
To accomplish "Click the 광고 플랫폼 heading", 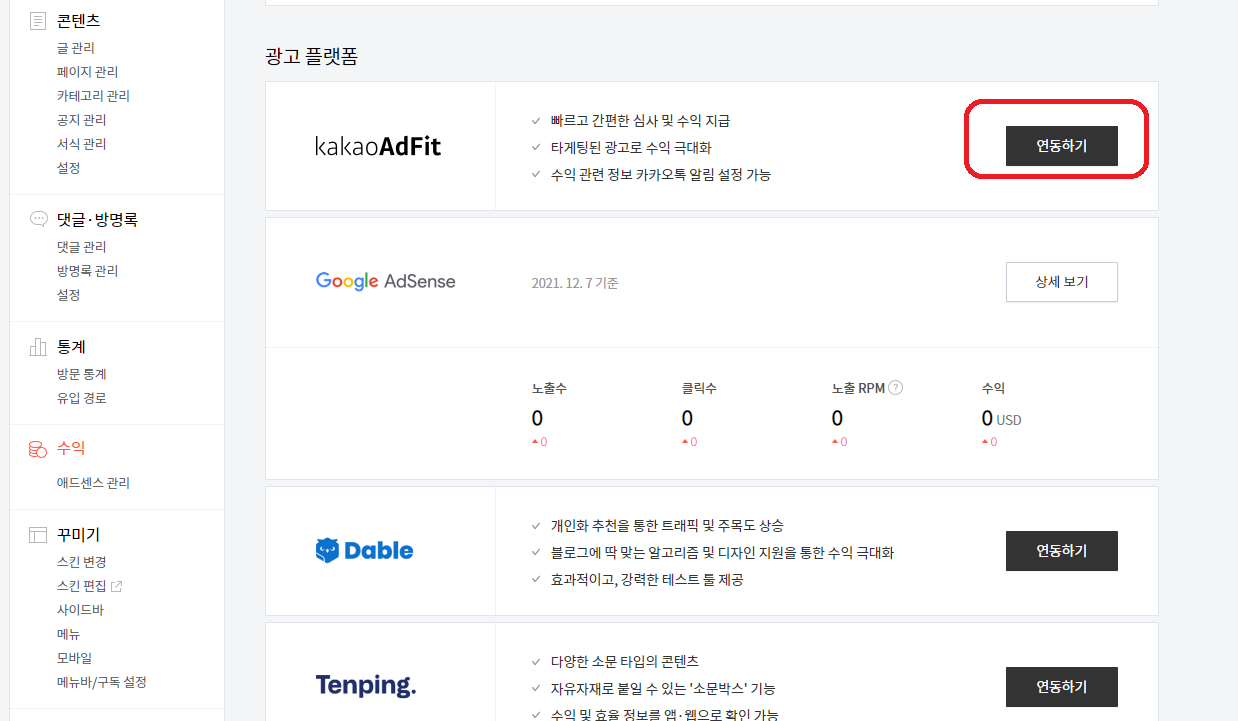I will click(x=311, y=56).
